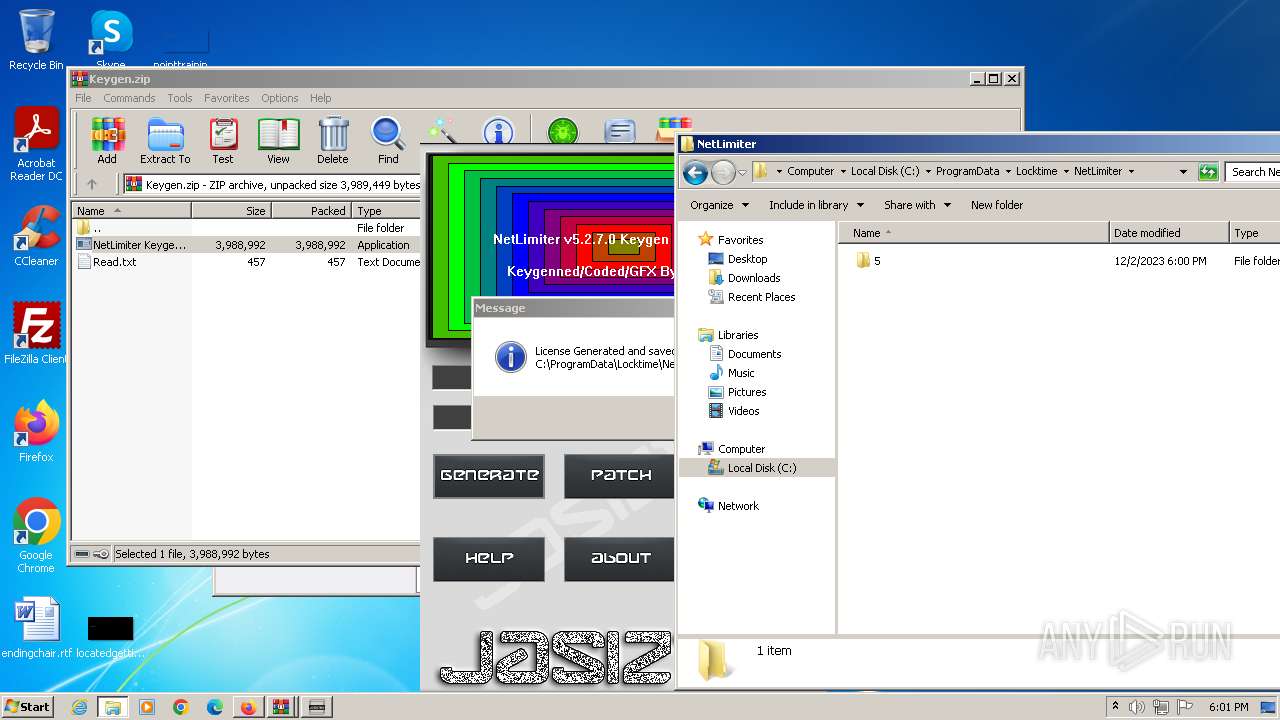Click the Wizard wand icon in WinRAR

(442, 131)
